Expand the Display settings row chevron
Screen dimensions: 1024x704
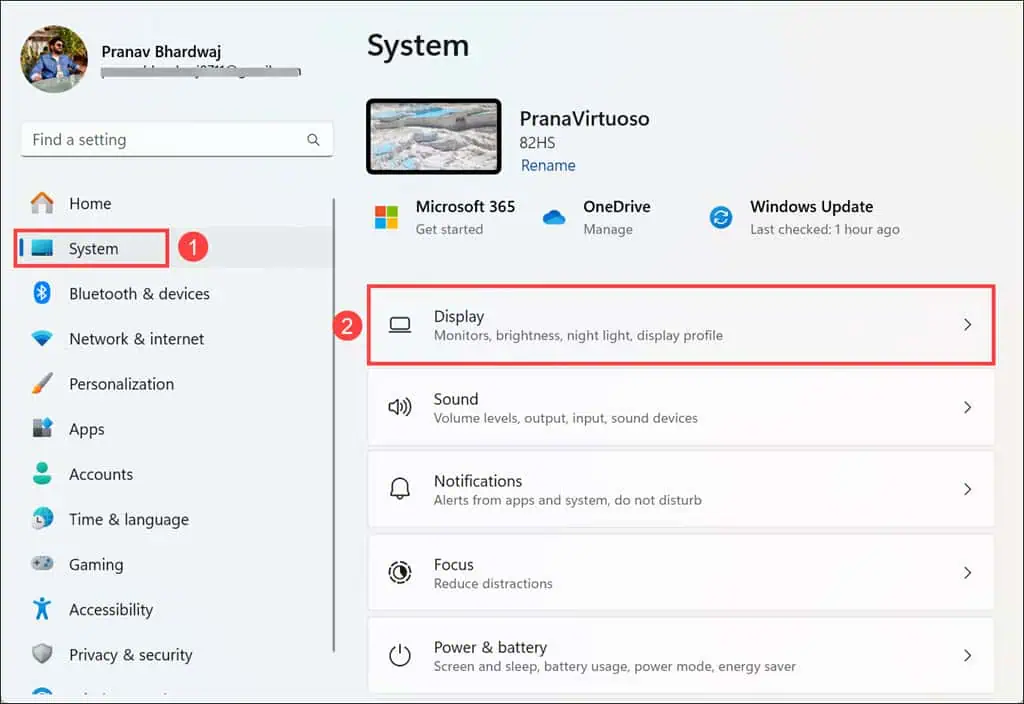(967, 324)
